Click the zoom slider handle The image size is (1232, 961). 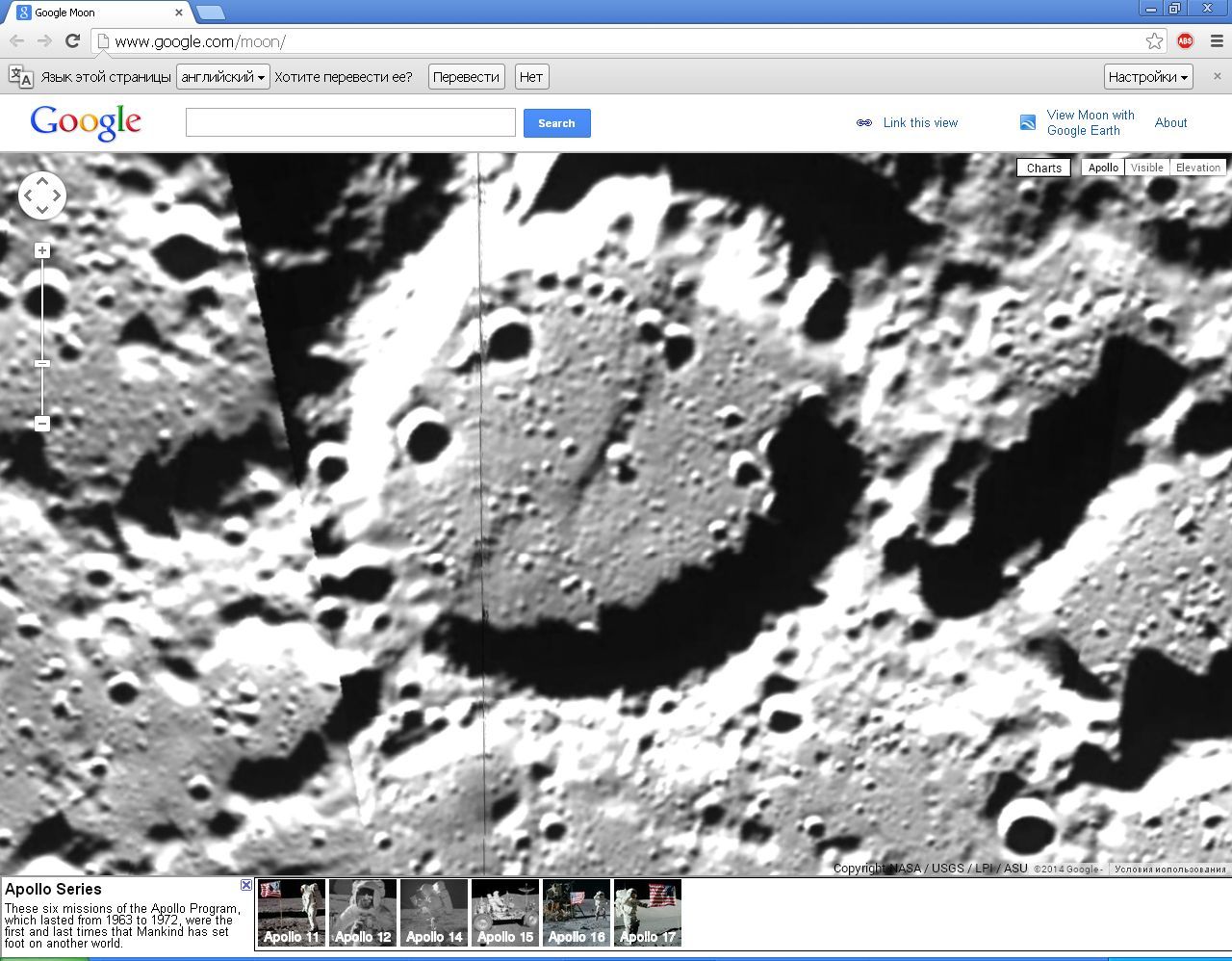[x=41, y=363]
